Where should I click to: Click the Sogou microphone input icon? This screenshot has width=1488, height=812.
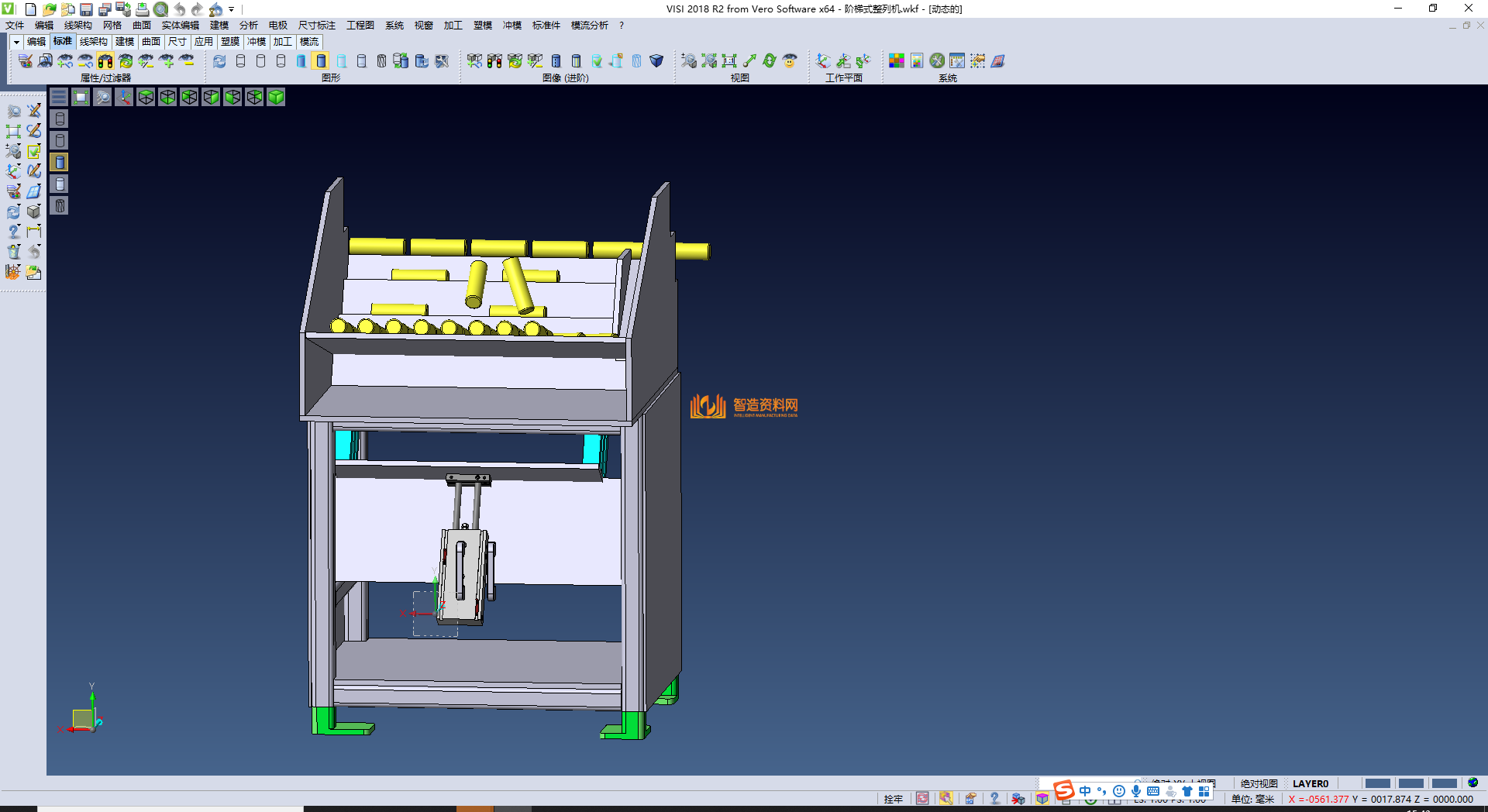tap(1135, 791)
